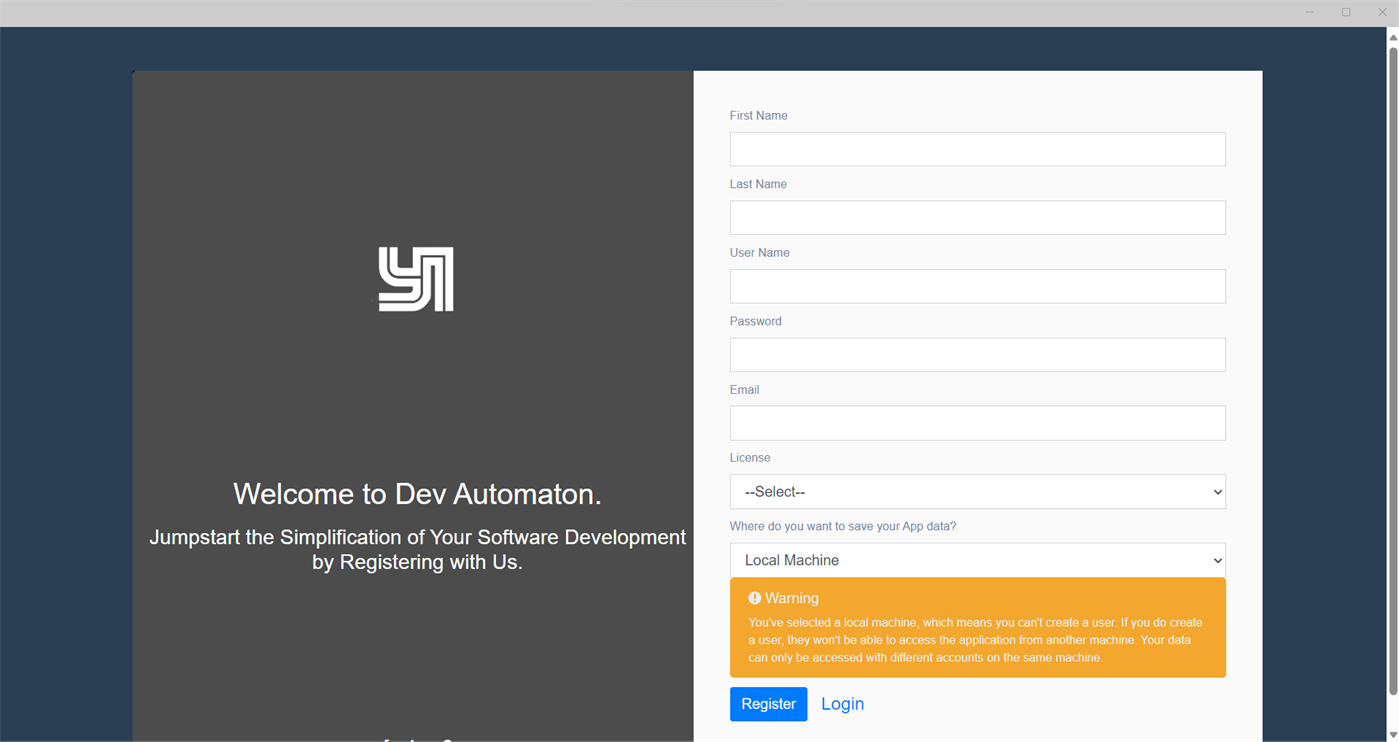Click the Dev Automaton logo icon

click(x=416, y=278)
